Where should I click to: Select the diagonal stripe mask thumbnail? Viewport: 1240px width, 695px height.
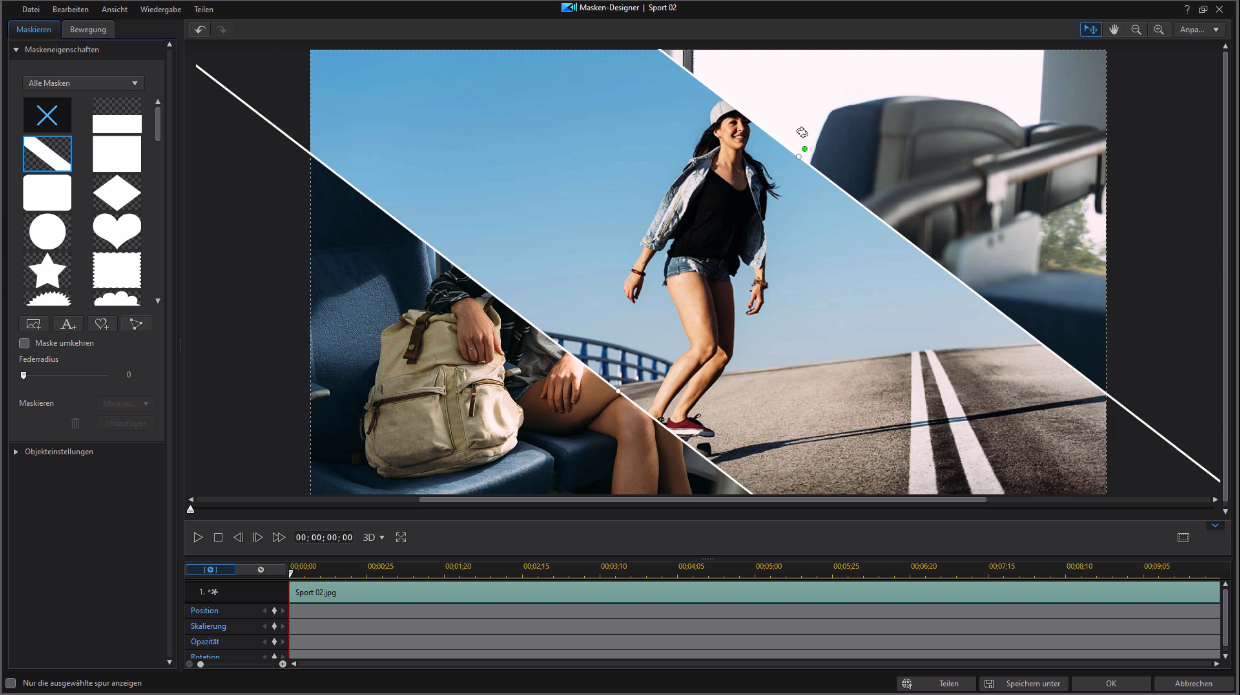coord(47,154)
